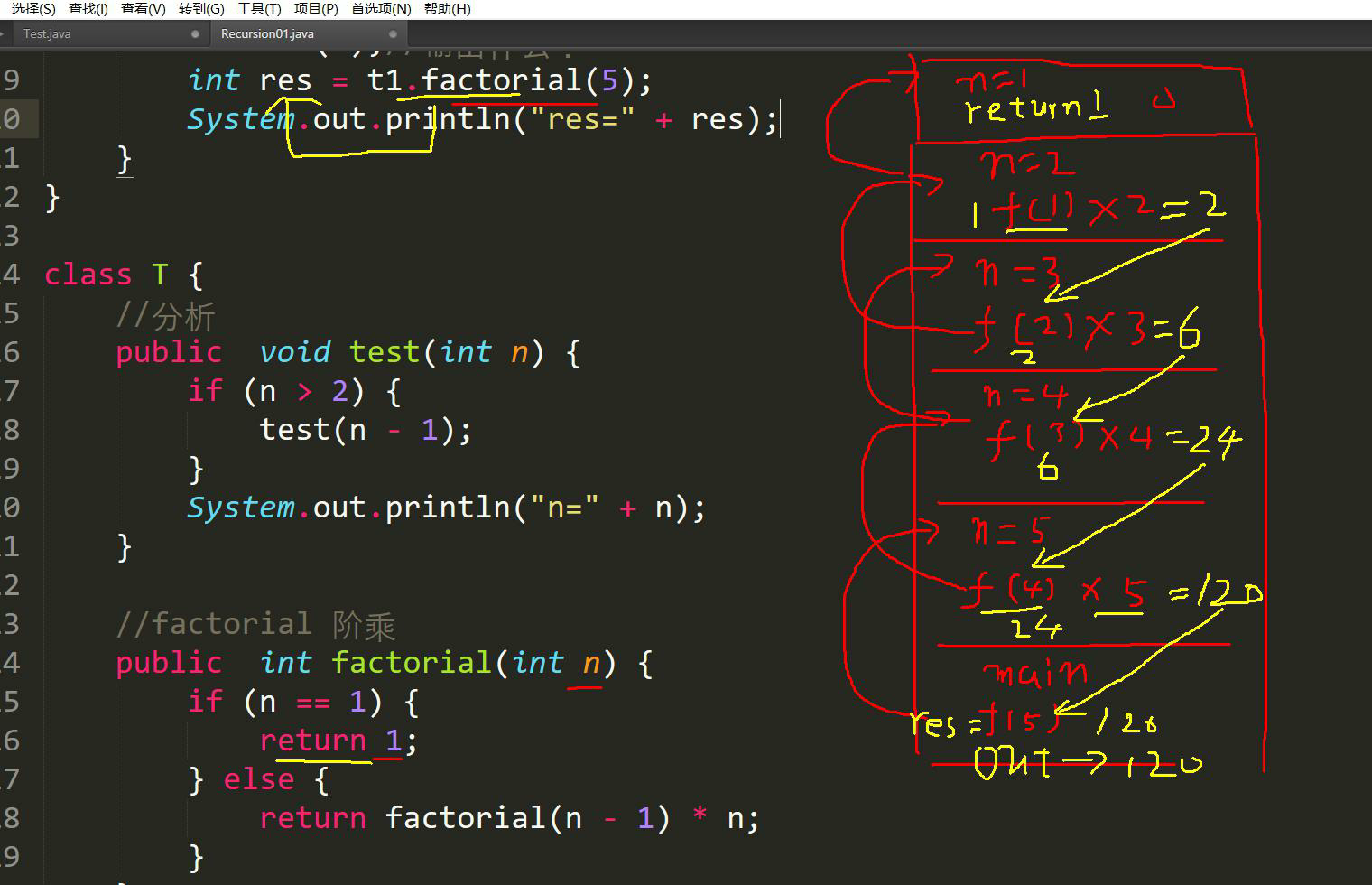The width and height of the screenshot is (1372, 885).
Task: Click unsaved dot on Test.java tab
Action: [x=195, y=34]
